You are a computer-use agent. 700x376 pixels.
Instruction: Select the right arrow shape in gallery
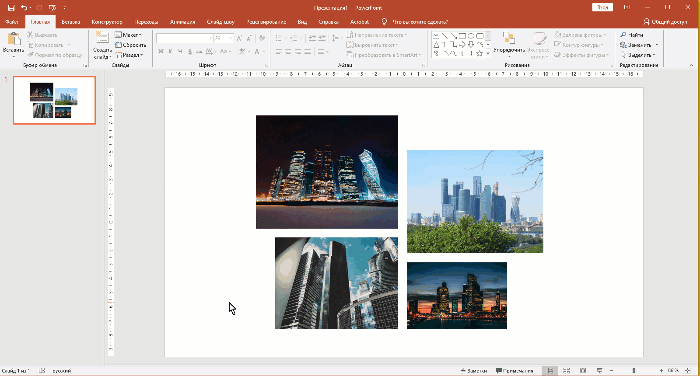point(462,45)
